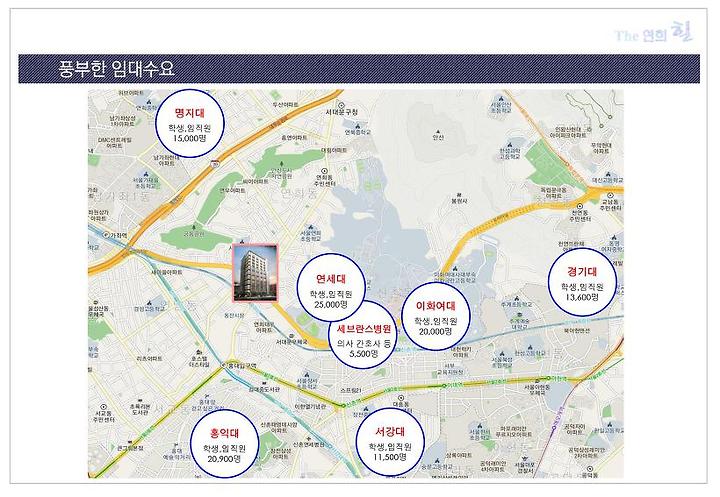Image resolution: width=720 pixels, height=497 pixels.
Task: Click 의사 간호사 등 text
Action: (364, 343)
